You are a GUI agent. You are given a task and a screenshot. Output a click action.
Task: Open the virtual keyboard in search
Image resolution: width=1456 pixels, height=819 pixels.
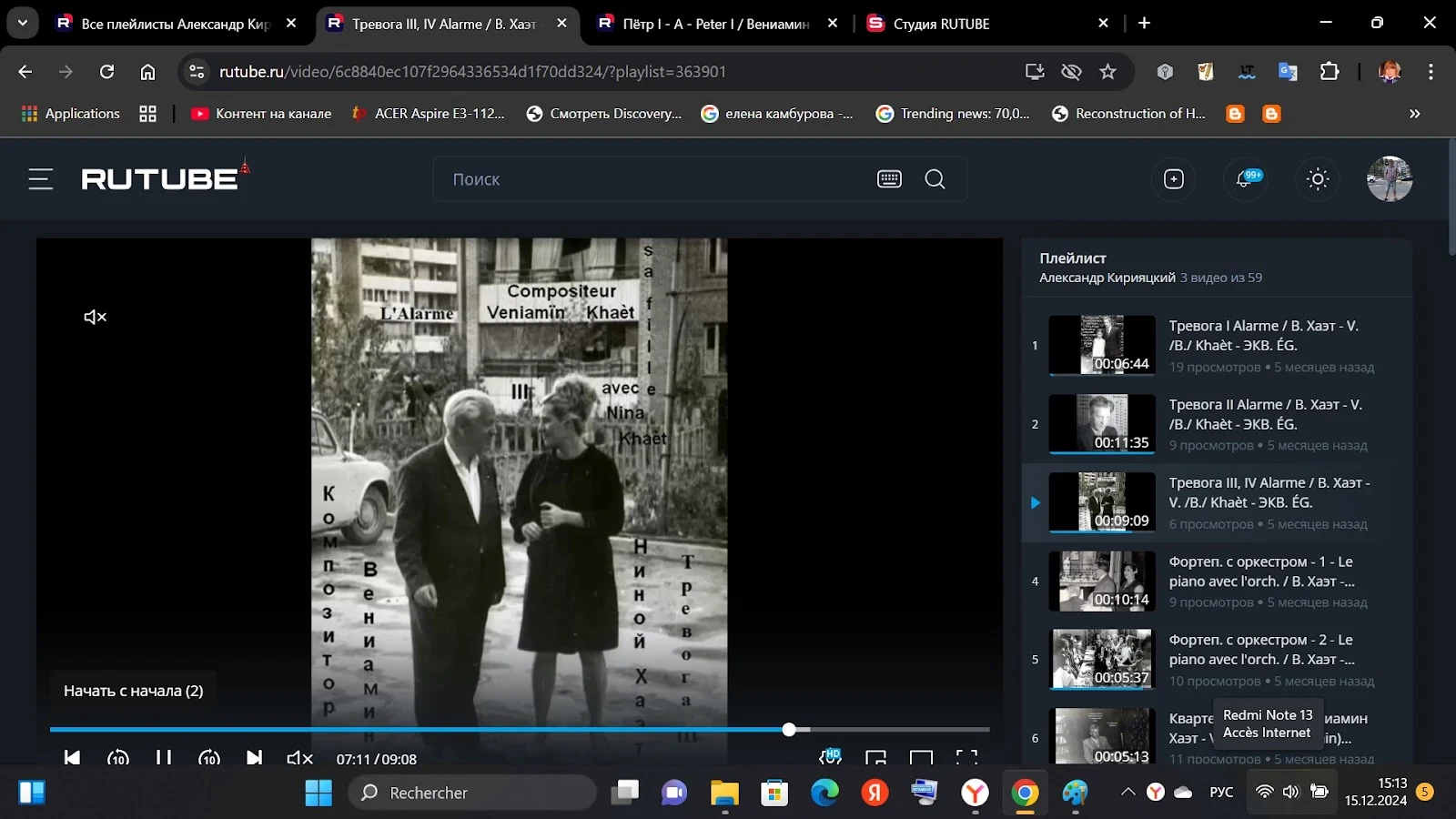pyautogui.click(x=889, y=179)
